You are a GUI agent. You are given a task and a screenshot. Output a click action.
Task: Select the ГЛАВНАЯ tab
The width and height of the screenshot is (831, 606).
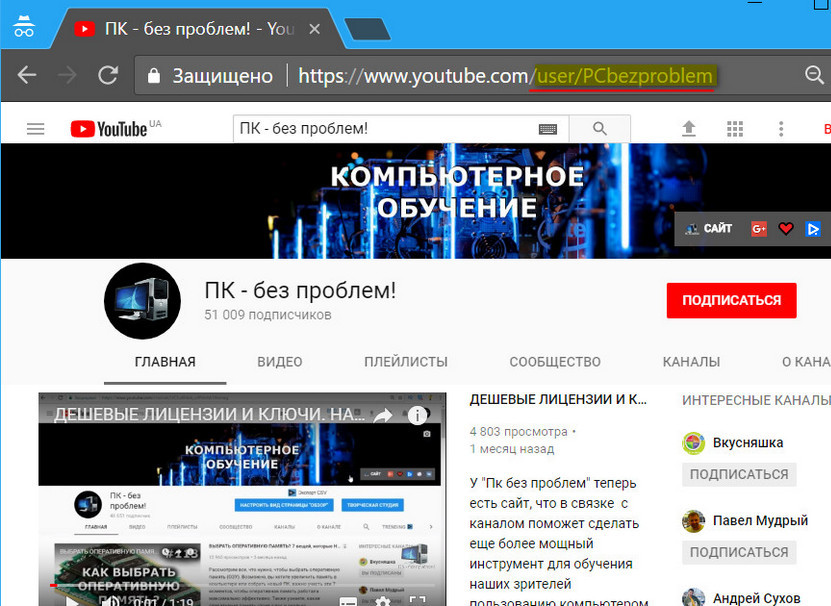click(165, 362)
